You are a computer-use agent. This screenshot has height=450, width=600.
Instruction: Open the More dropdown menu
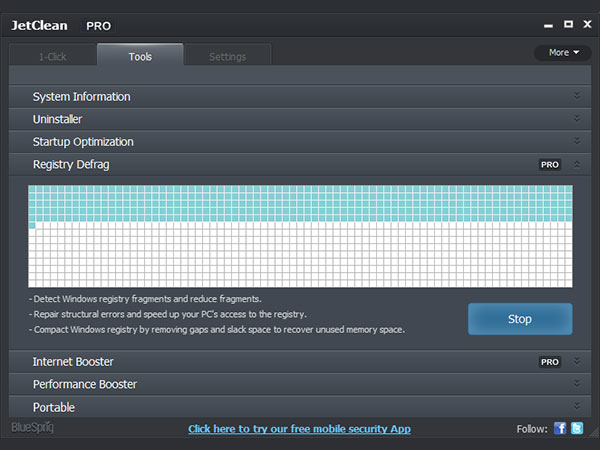563,52
